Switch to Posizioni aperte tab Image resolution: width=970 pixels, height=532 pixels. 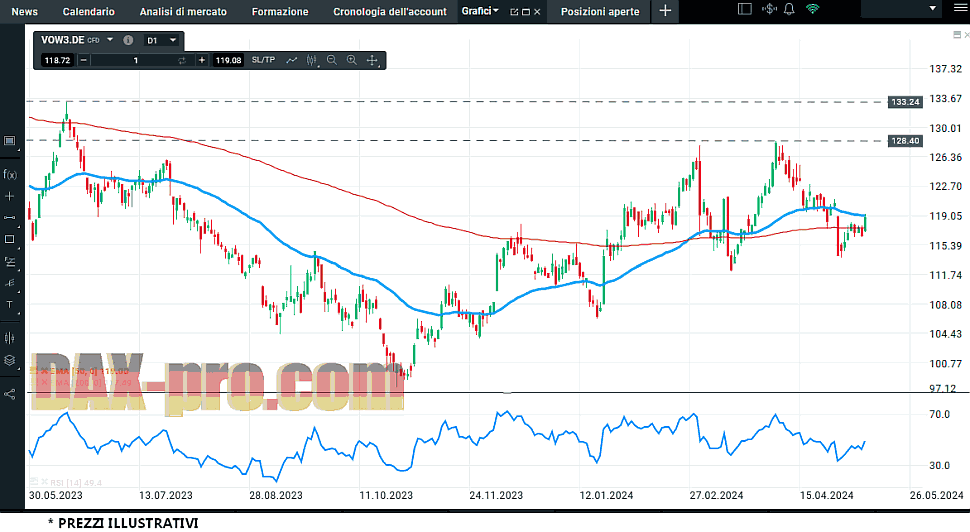coord(600,11)
